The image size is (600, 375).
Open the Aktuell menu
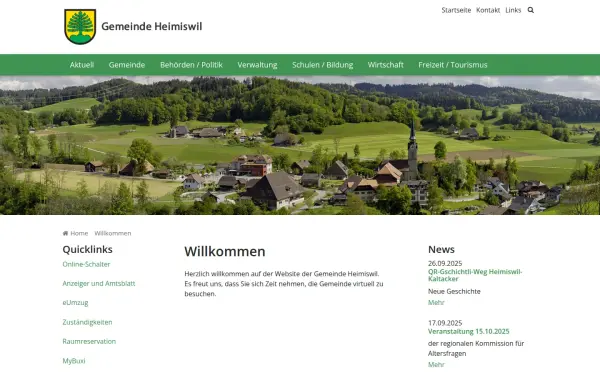(82, 65)
